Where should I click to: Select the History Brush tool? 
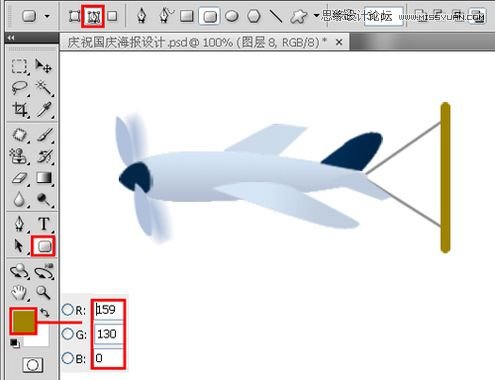(44, 156)
